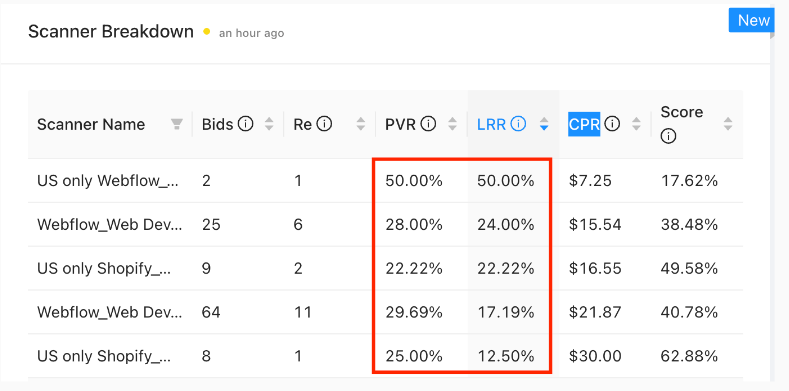Select Webflow_Web Dev row with 25 bids

pyautogui.click(x=385, y=224)
